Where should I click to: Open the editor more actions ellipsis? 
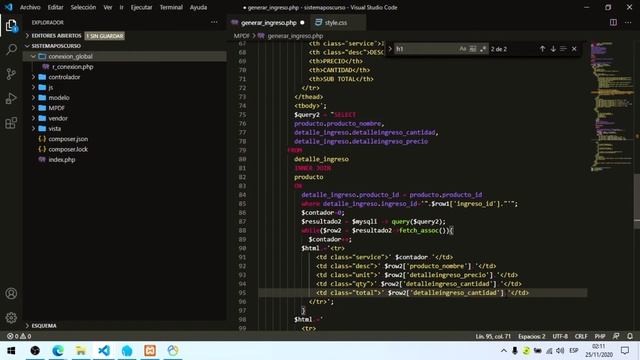[628, 22]
